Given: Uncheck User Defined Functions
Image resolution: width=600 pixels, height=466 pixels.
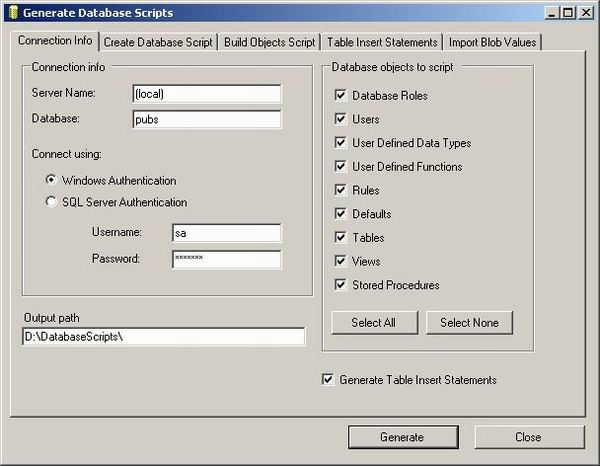Looking at the screenshot, I should tap(340, 166).
